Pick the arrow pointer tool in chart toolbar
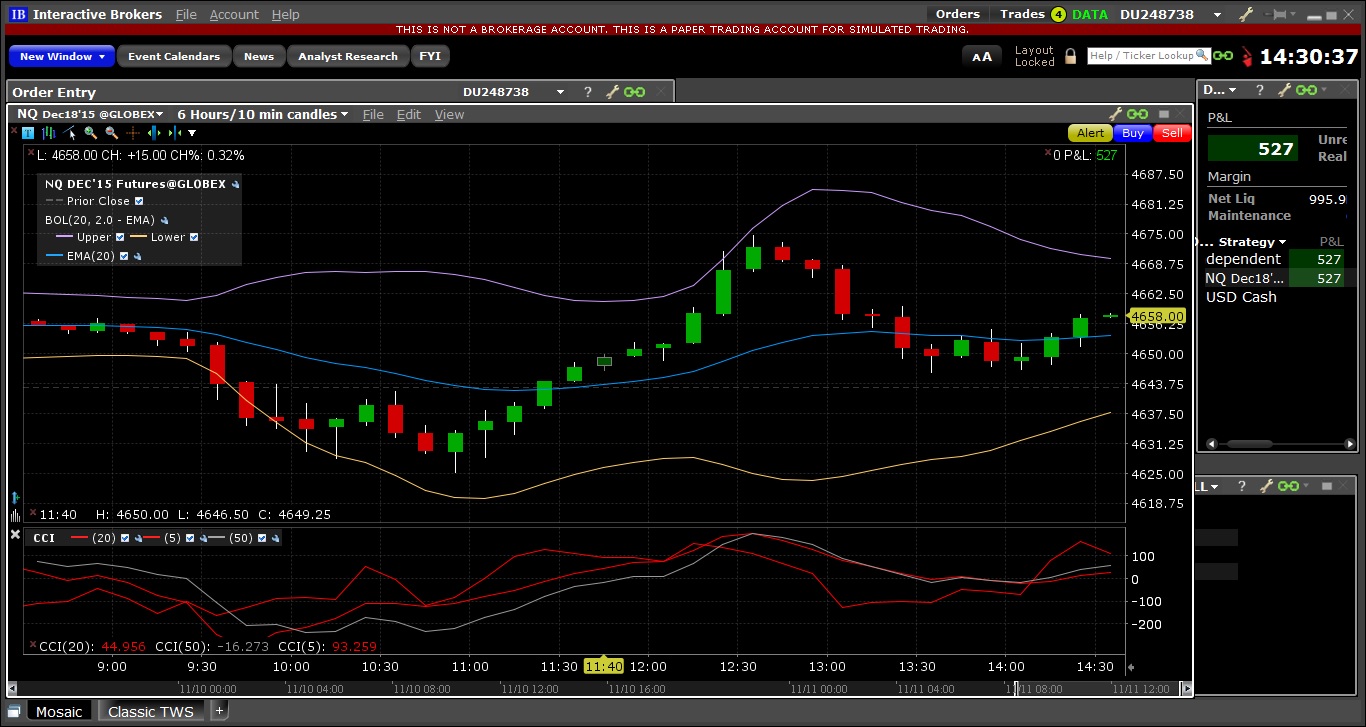 click(69, 133)
